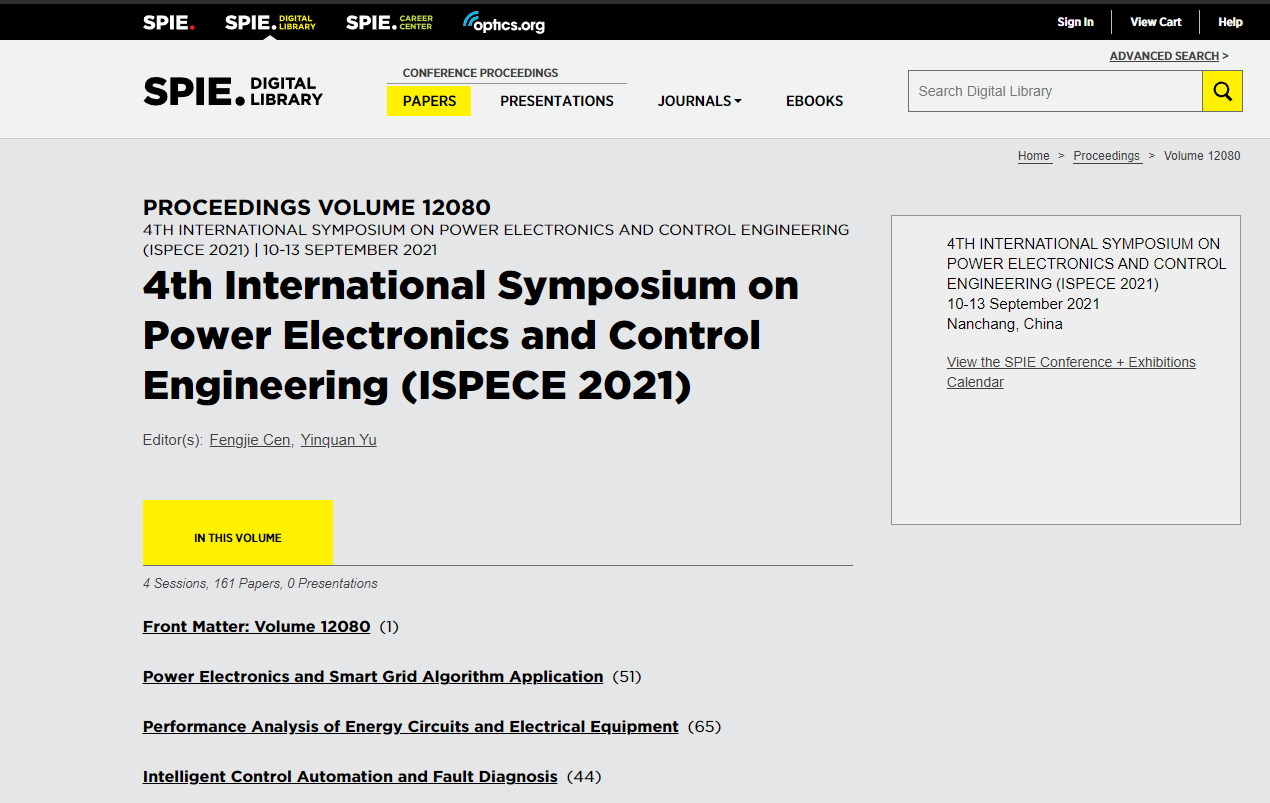Open Intelligent Control Automation and Fault Diagnosis
Image resolution: width=1270 pixels, height=803 pixels.
[x=350, y=777]
